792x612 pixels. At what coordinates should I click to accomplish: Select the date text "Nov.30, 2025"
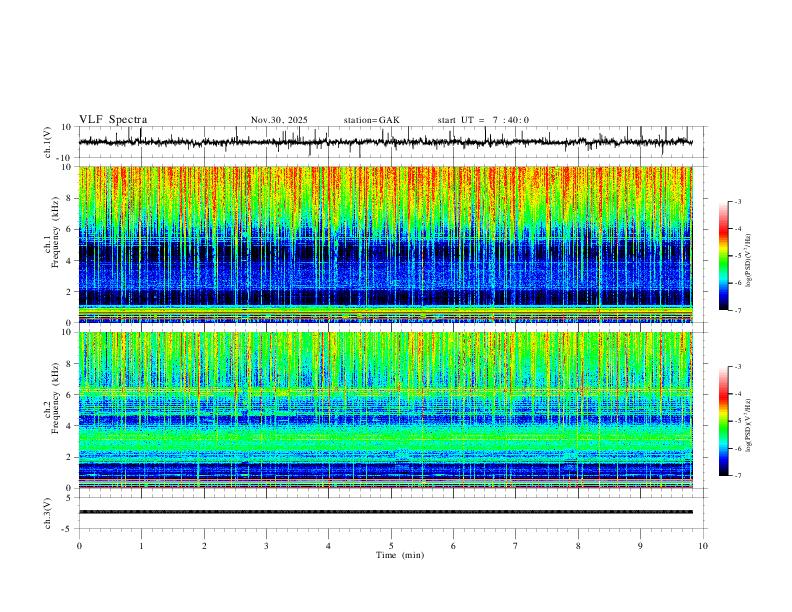[279, 120]
